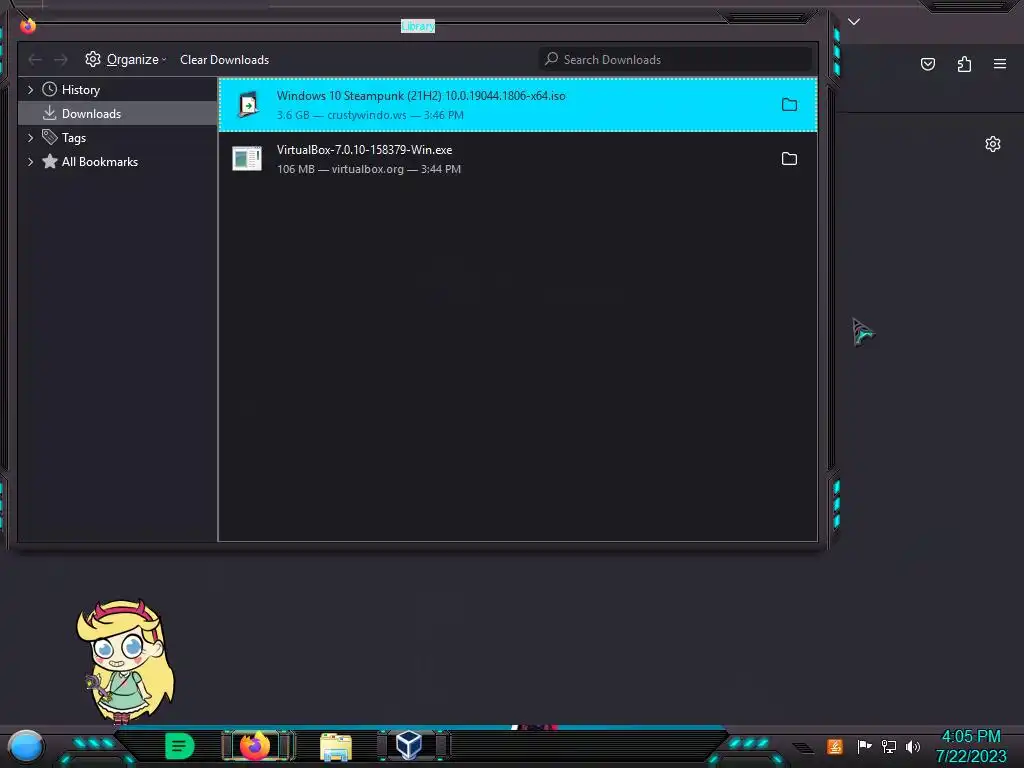Click the VirtualBox exe file icon
The height and width of the screenshot is (768, 1024).
click(x=247, y=158)
